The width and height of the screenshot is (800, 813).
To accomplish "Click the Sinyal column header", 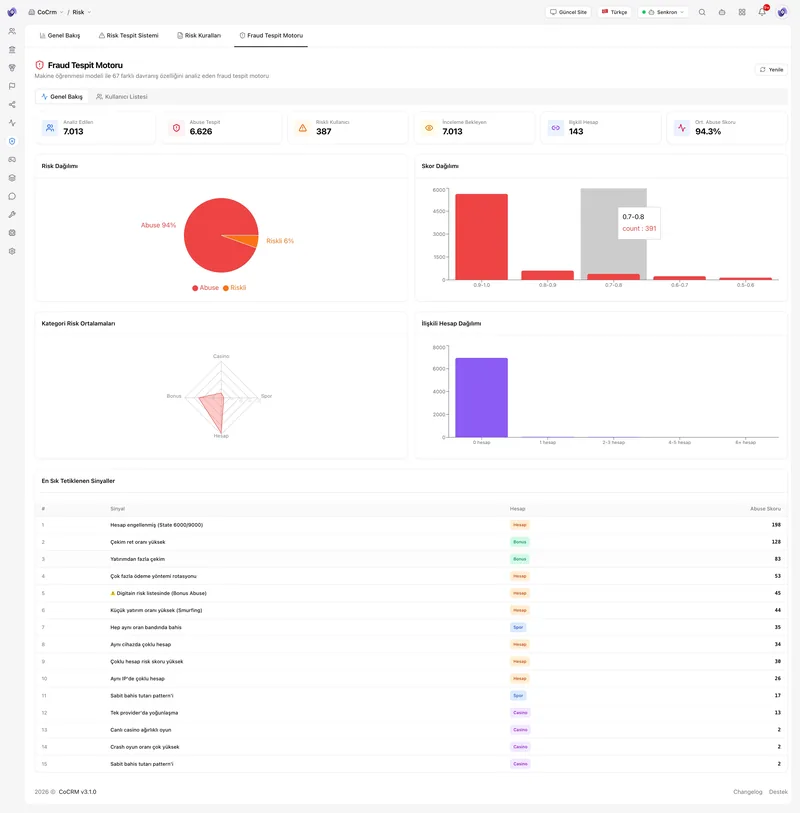I will 118,509.
